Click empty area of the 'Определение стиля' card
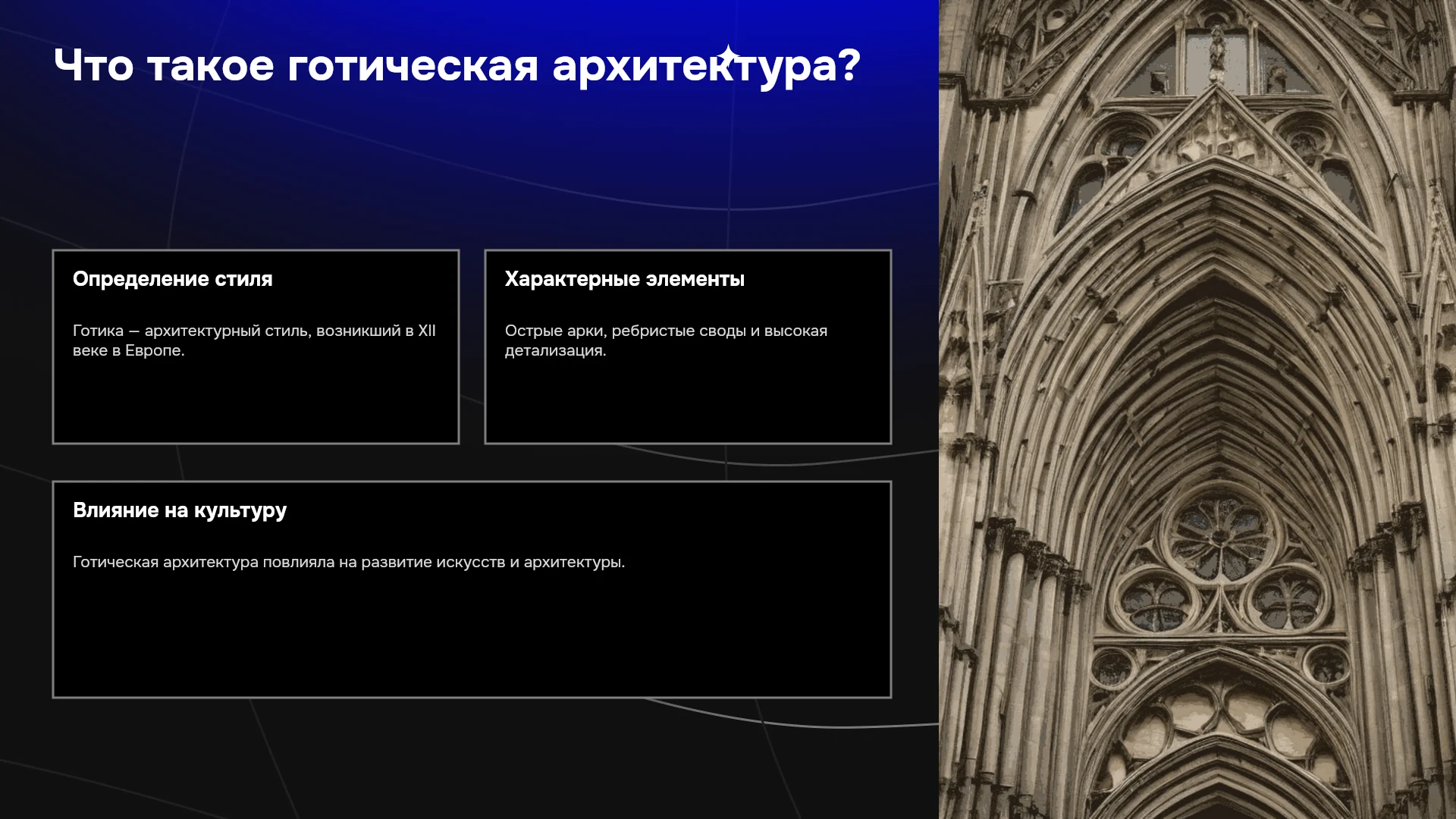1456x819 pixels. point(256,402)
